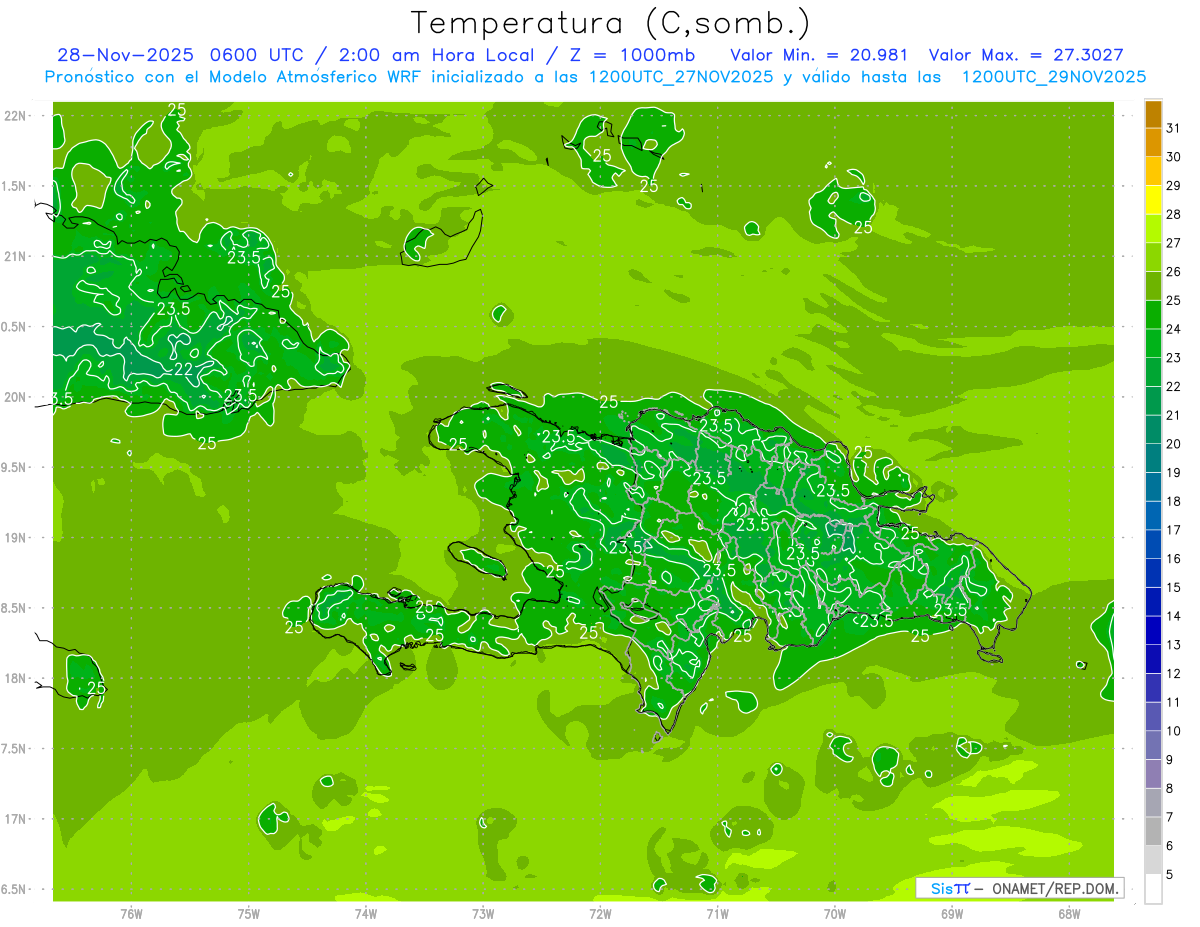The width and height of the screenshot is (1200, 927).
Task: Pick the dark blue swatch between 12 and 13
Action: pyautogui.click(x=1154, y=659)
